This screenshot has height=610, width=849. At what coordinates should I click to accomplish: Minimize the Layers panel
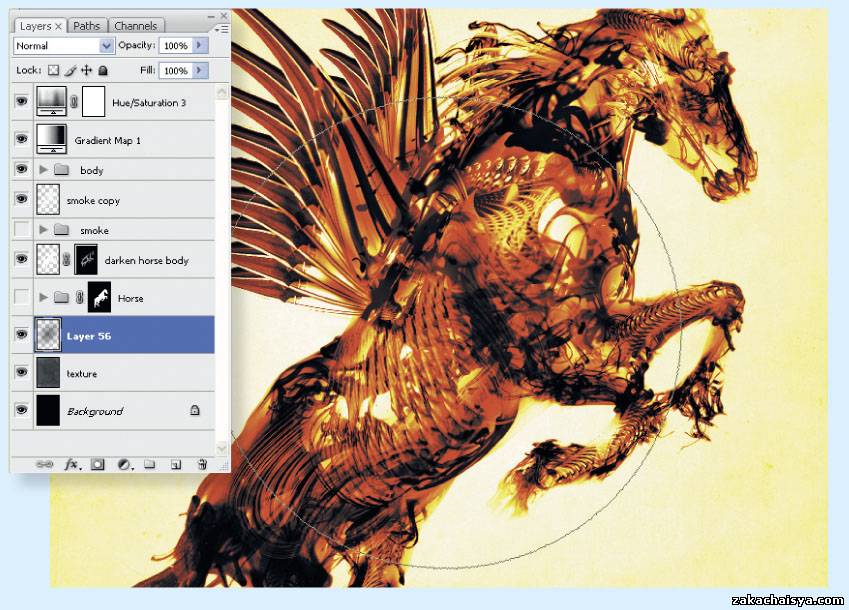point(211,16)
